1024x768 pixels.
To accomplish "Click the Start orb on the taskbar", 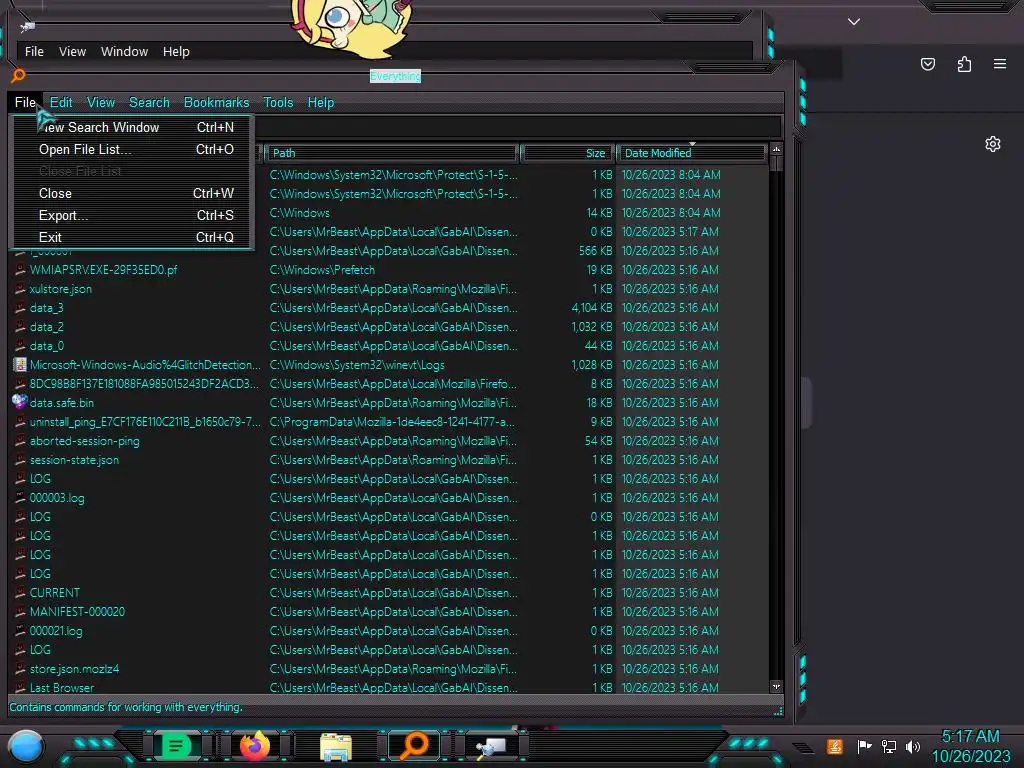I will click(x=26, y=746).
